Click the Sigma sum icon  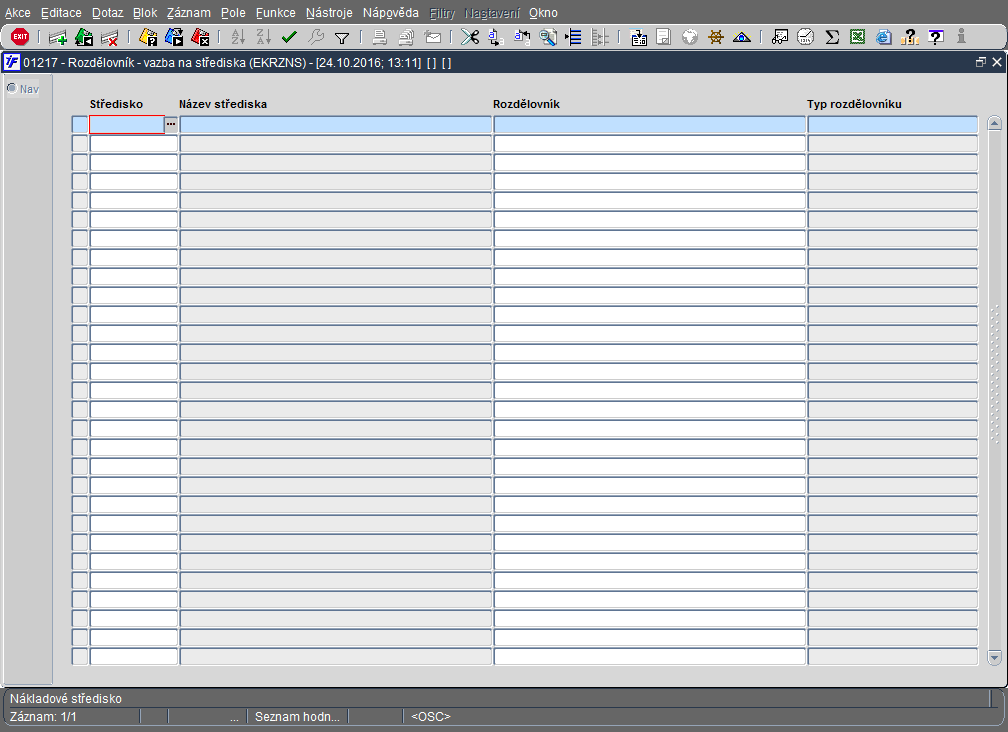(832, 37)
